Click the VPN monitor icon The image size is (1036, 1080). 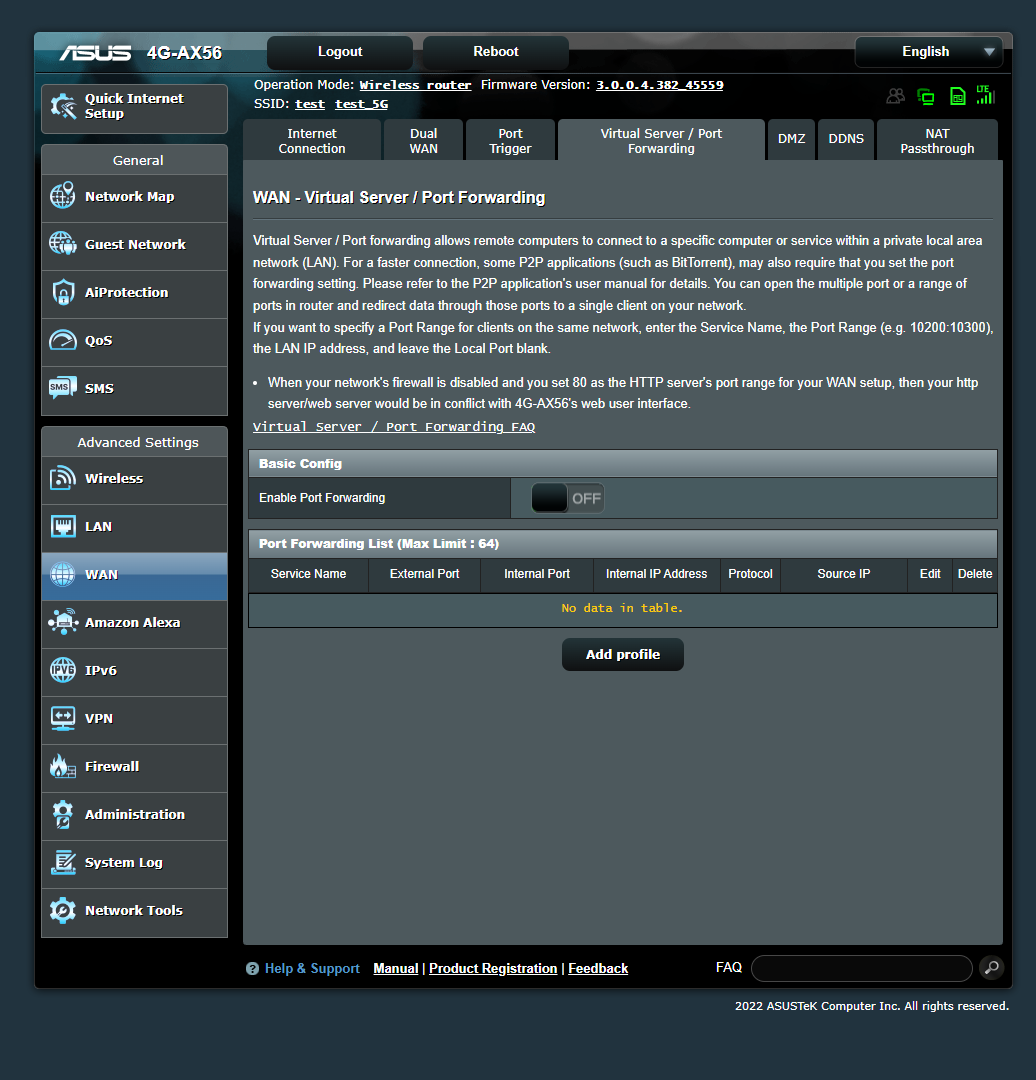point(63,718)
